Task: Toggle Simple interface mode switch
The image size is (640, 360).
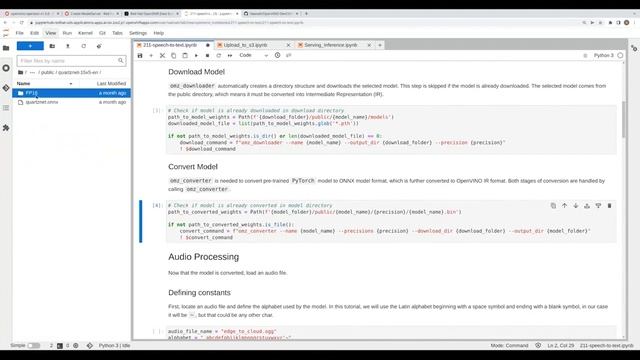Action: coord(34,346)
